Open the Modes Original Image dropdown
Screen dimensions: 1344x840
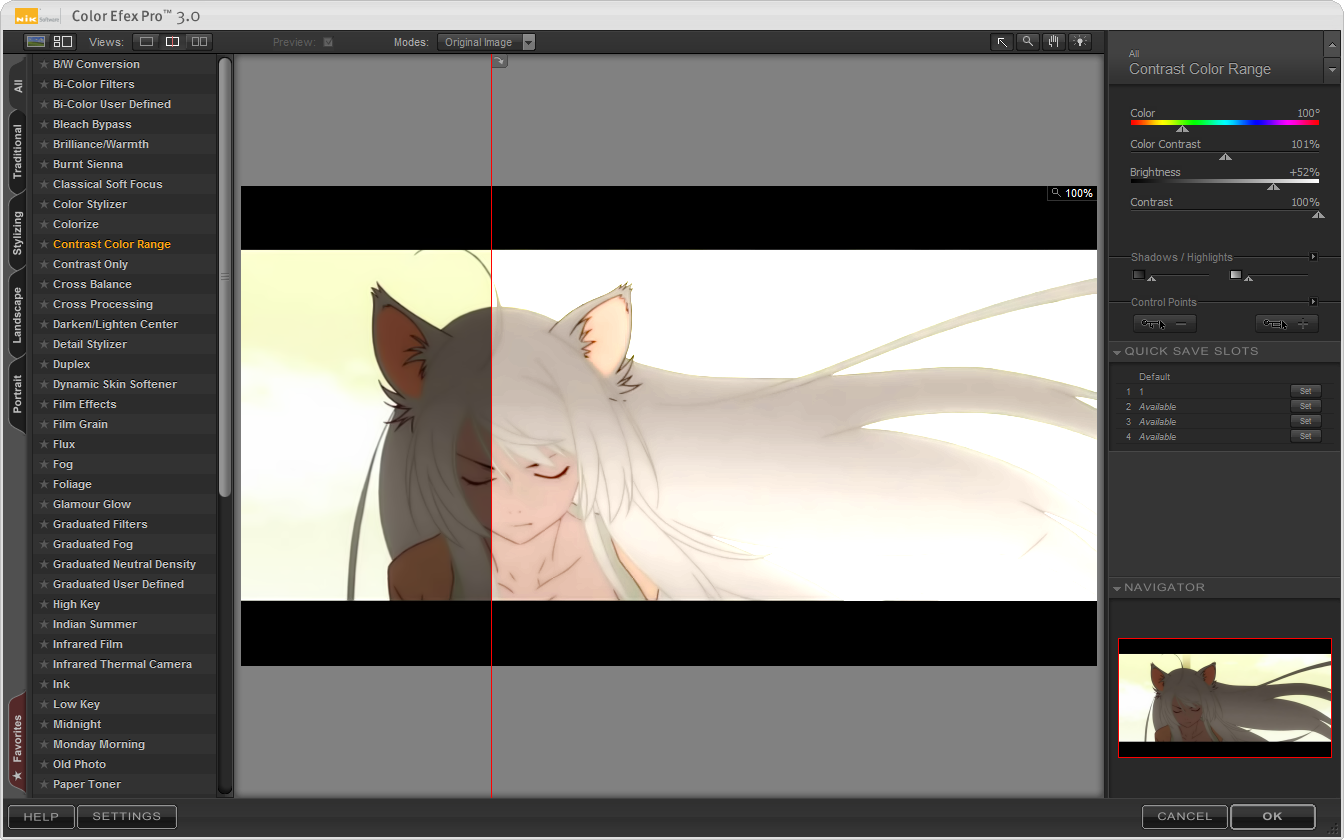(x=486, y=42)
